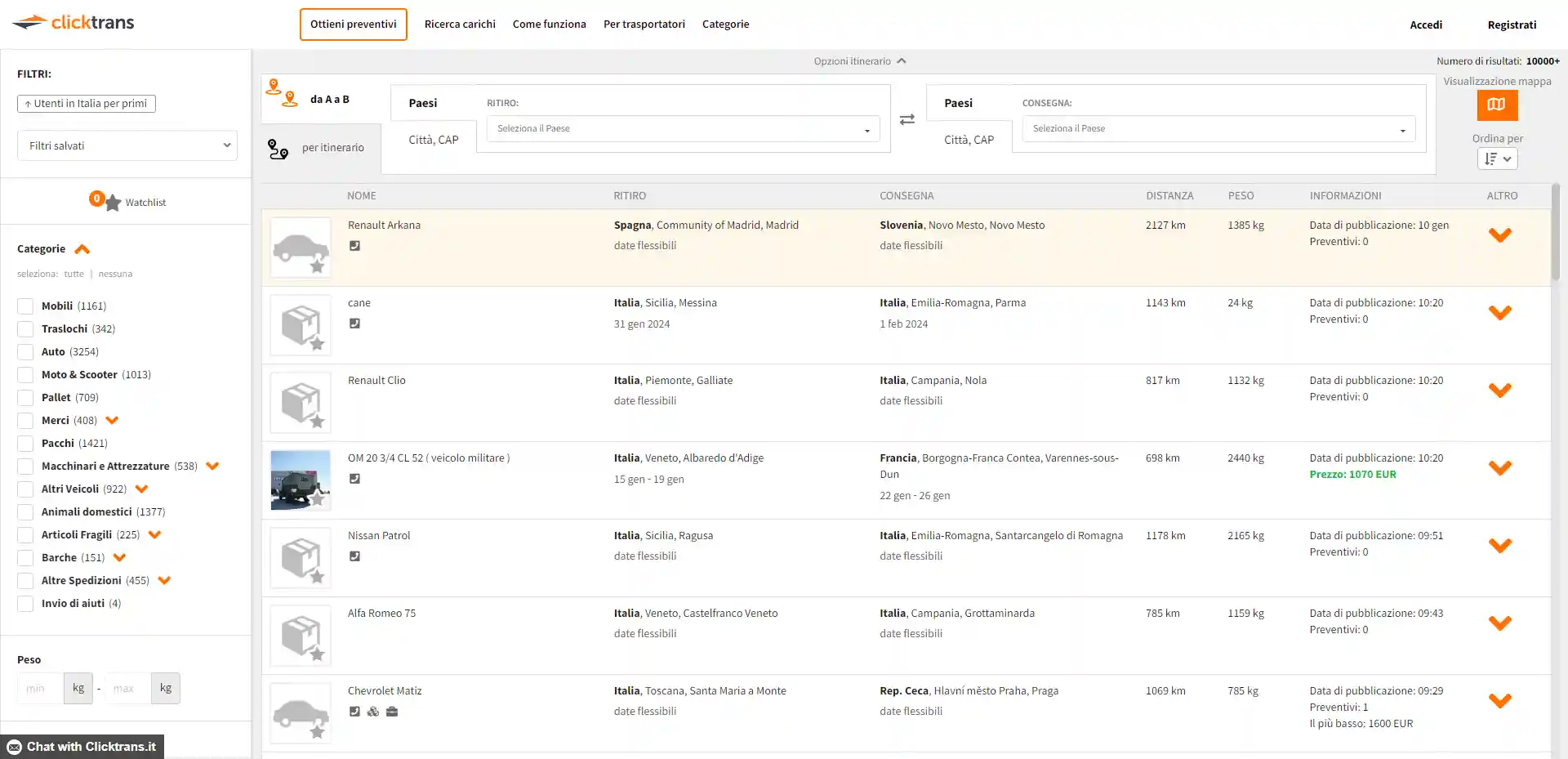Open the Ritiro country selector
1568x759 pixels.
(683, 129)
